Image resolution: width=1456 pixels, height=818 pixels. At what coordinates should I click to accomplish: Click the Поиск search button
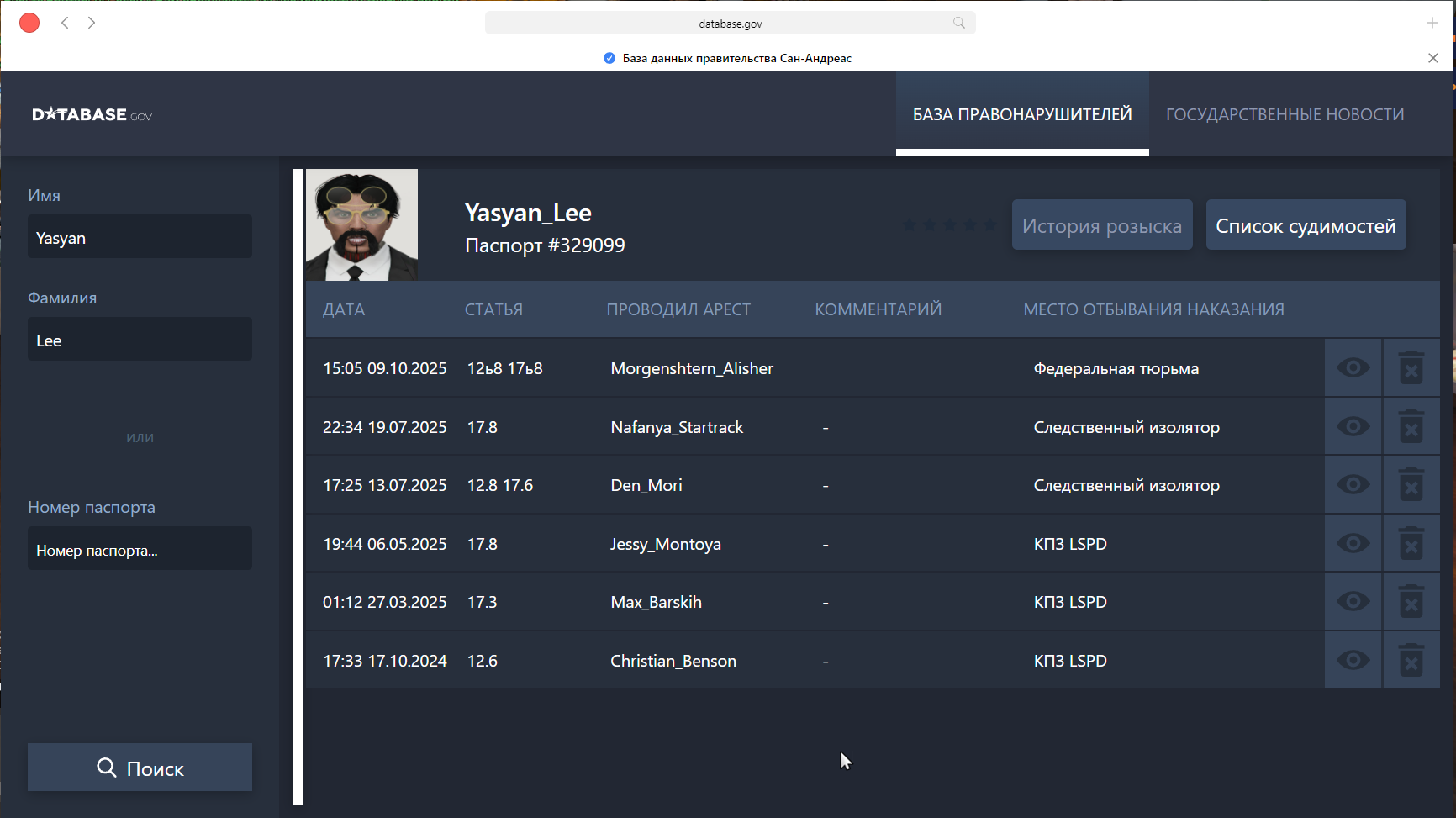click(x=140, y=768)
